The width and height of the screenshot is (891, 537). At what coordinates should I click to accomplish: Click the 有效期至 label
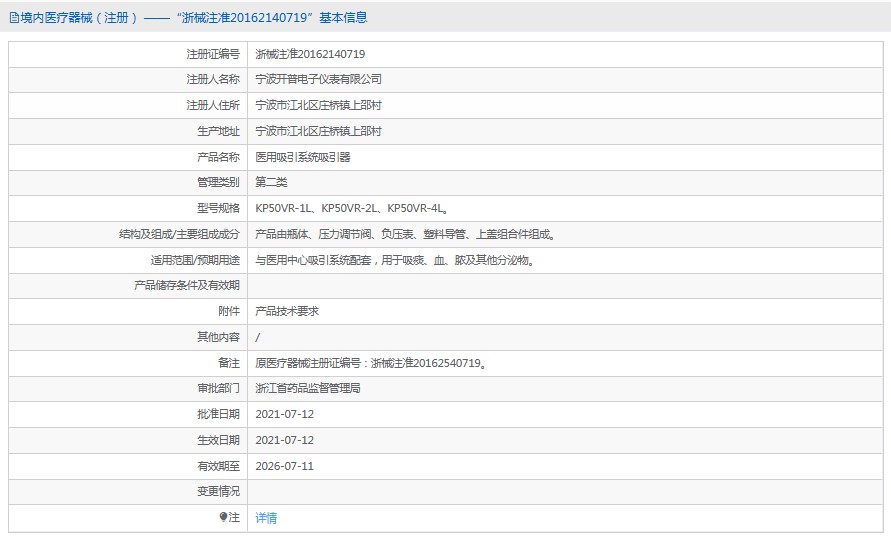point(218,467)
